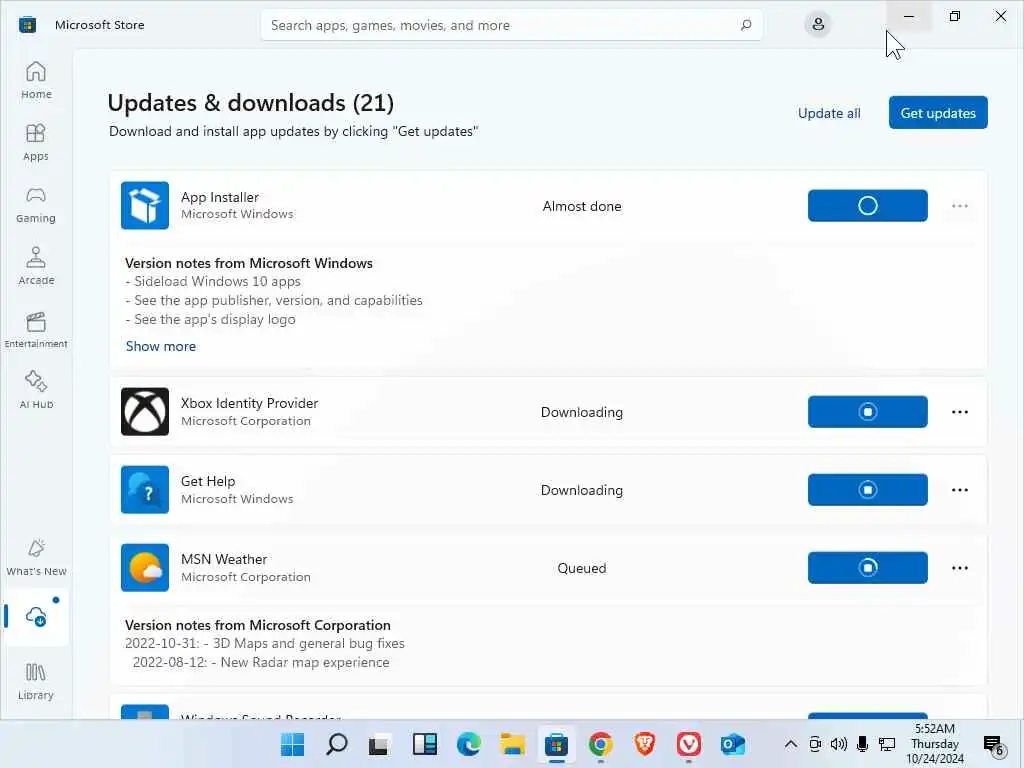This screenshot has height=768, width=1024.
Task: Stop the Get Help download
Action: pyautogui.click(x=867, y=490)
